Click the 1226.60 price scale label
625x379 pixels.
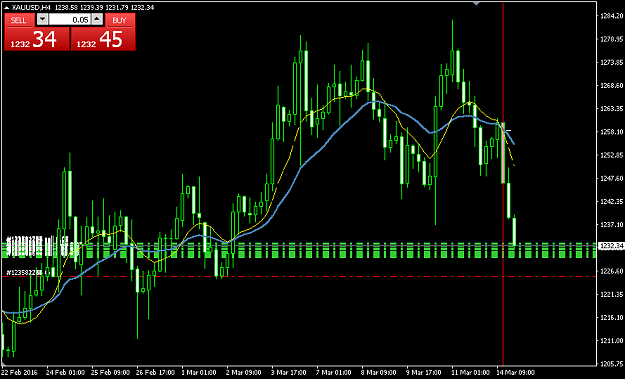pyautogui.click(x=611, y=271)
